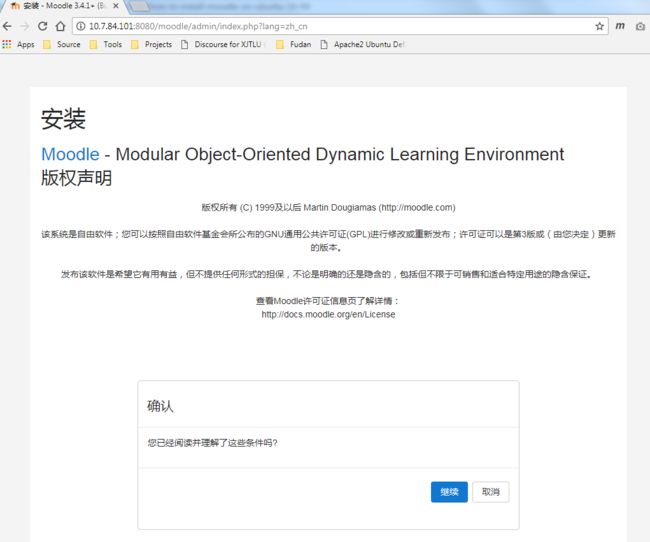Click the 版权所有 (C) 1999 Martin Dougiamas line
The width and height of the screenshot is (650, 542).
pyautogui.click(x=328, y=207)
